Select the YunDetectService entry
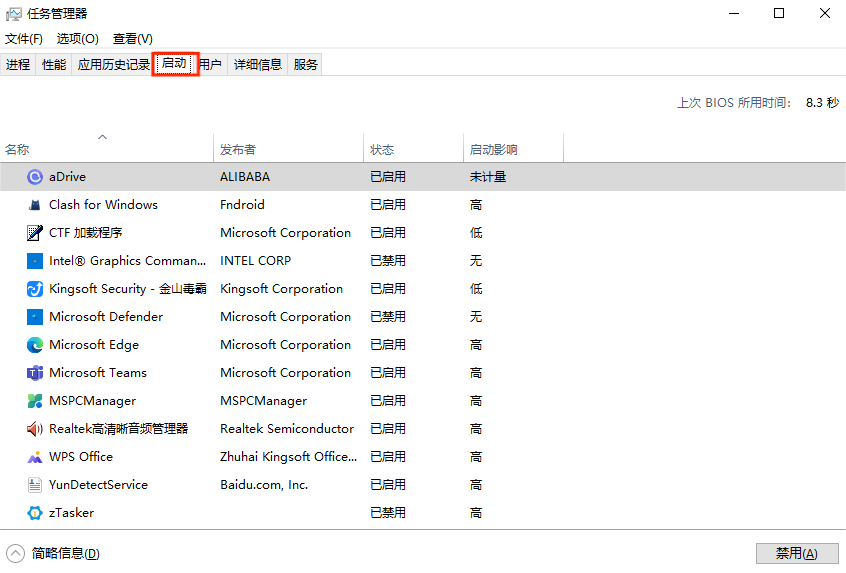Viewport: 846px width, 573px height. click(98, 485)
